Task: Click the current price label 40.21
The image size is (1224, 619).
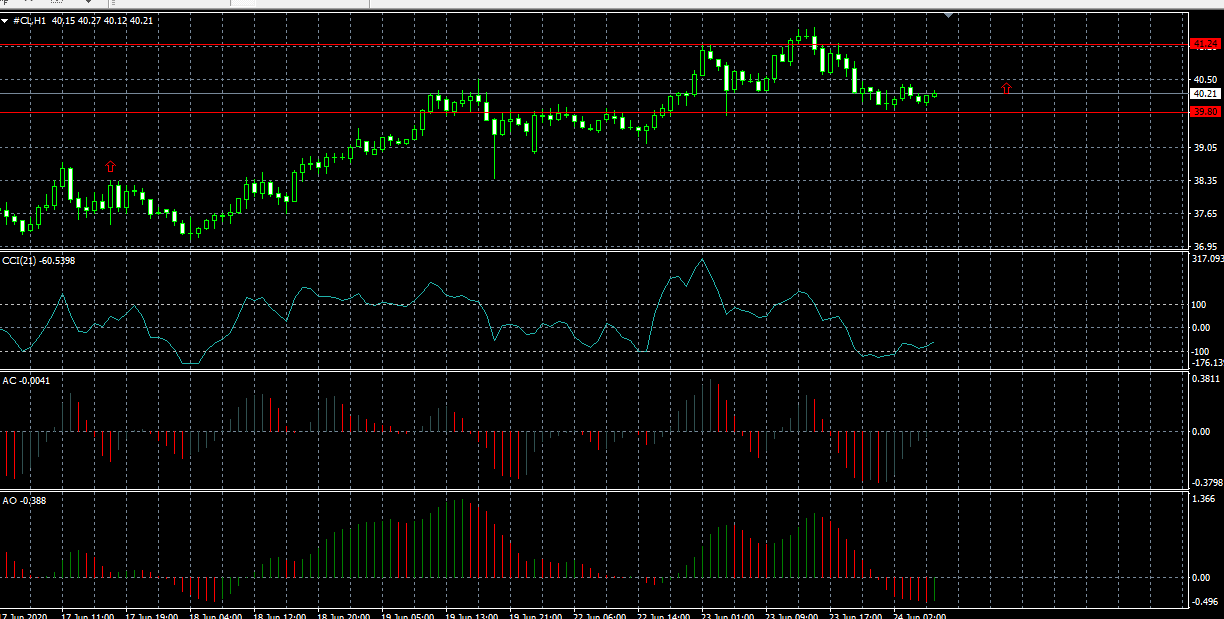Action: coord(1205,94)
